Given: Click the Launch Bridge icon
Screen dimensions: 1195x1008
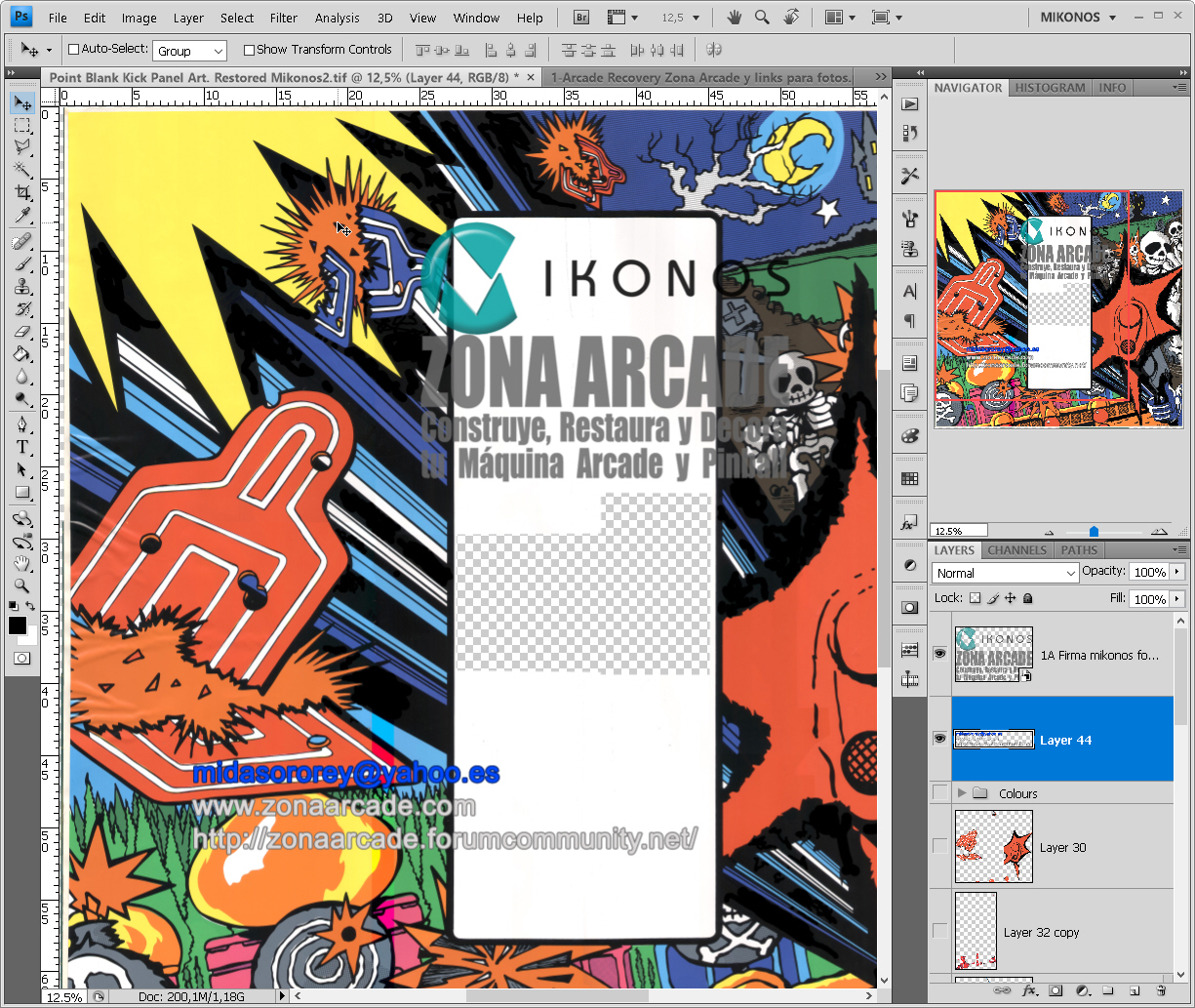Looking at the screenshot, I should [581, 18].
